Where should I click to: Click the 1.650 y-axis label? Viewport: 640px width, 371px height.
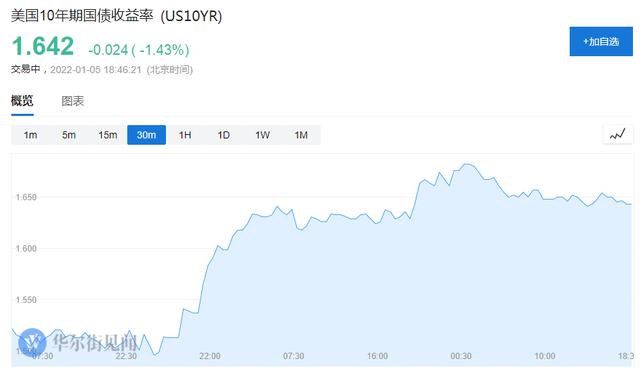pos(26,197)
